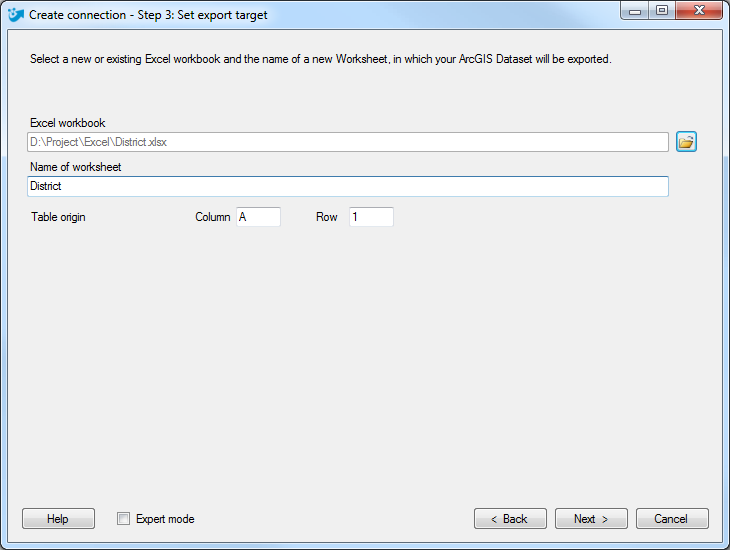
Task: Proceed with the Next button
Action: click(x=591, y=518)
